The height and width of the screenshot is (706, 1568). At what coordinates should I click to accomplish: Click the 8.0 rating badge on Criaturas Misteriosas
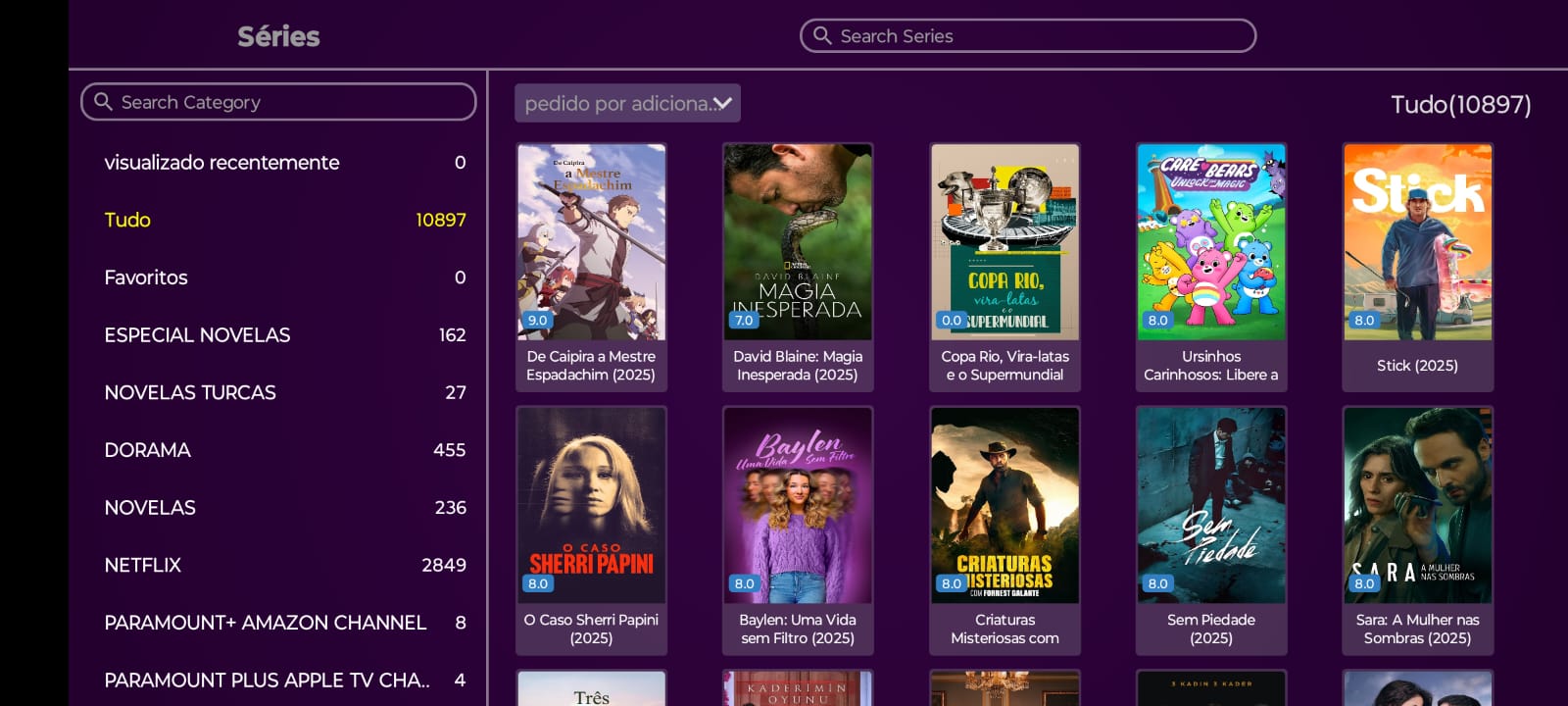click(952, 583)
